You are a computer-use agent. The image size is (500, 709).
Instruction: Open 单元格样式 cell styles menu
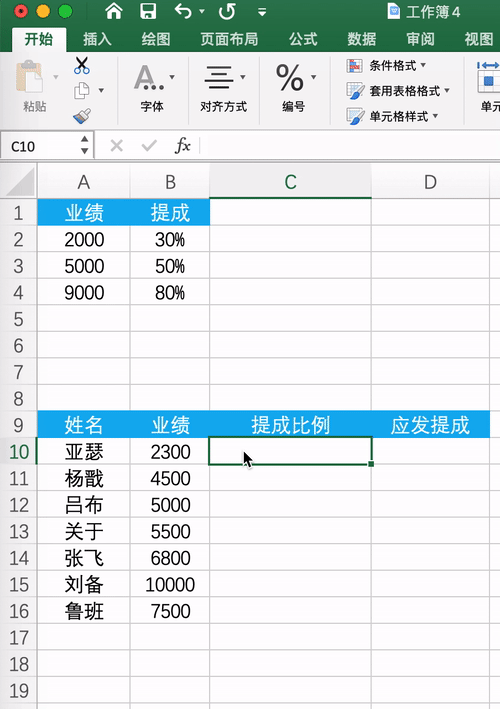392,116
